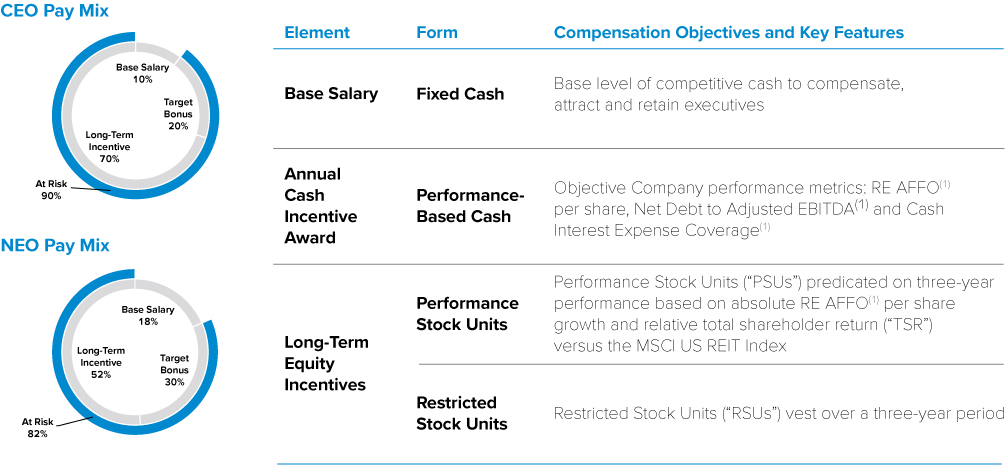This screenshot has height=466, width=1006.
Task: Select the Performance-Based Cash form cell
Action: point(463,205)
